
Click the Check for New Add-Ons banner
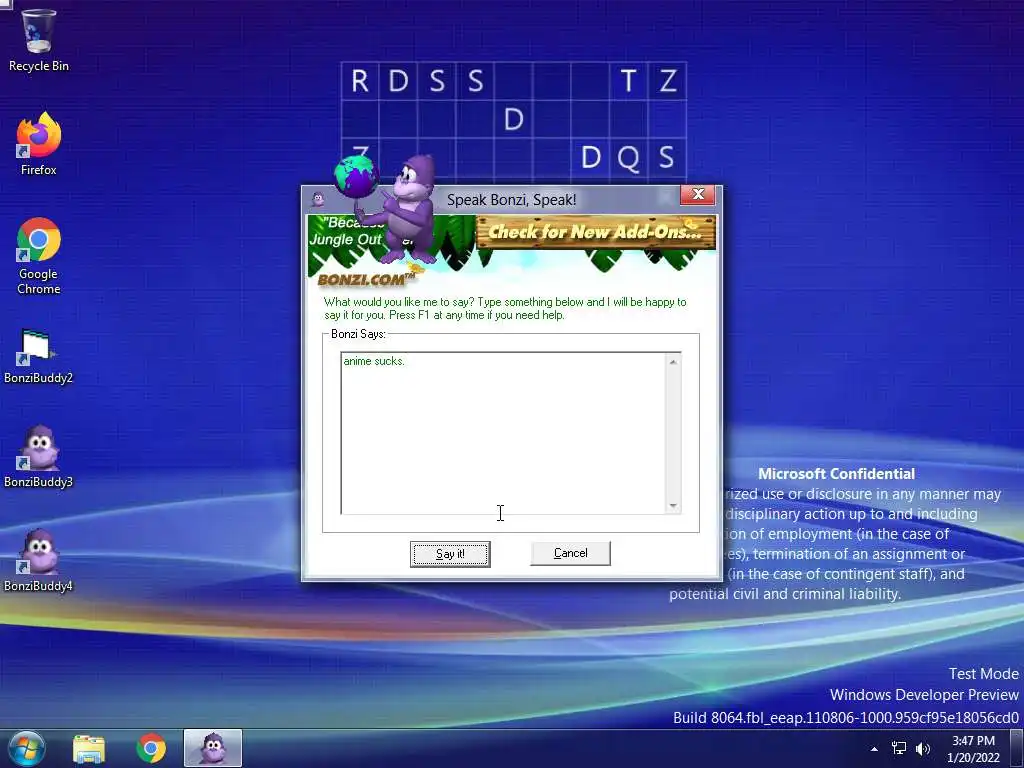click(x=596, y=232)
